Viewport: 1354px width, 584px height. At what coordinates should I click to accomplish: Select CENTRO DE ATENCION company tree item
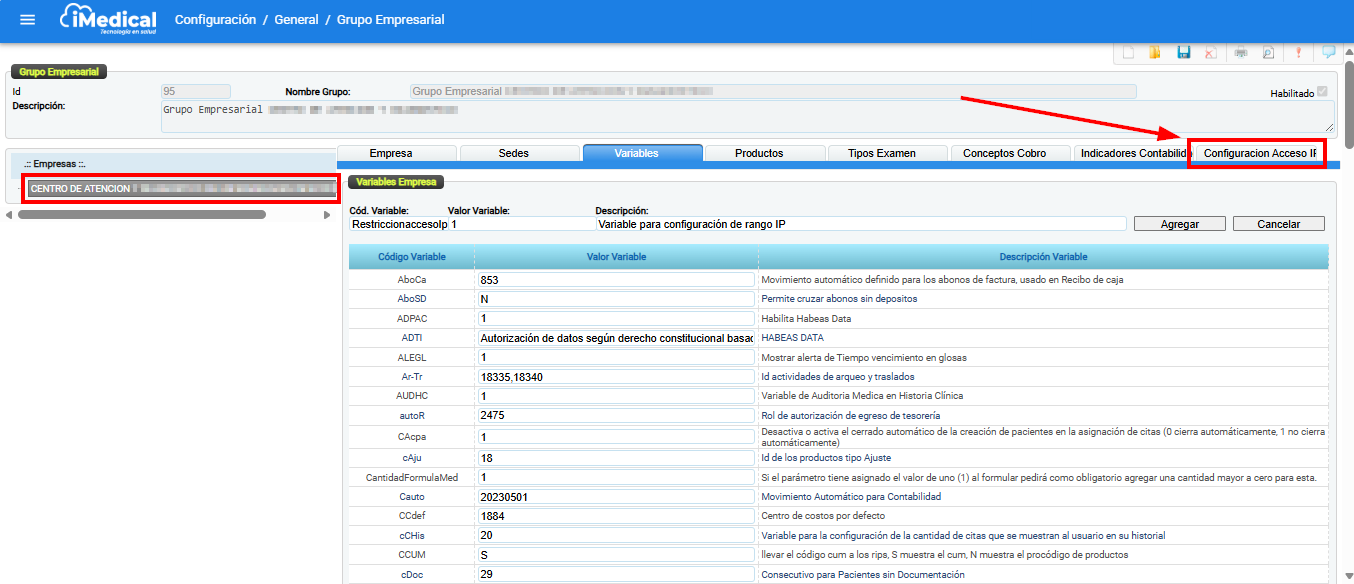point(80,188)
